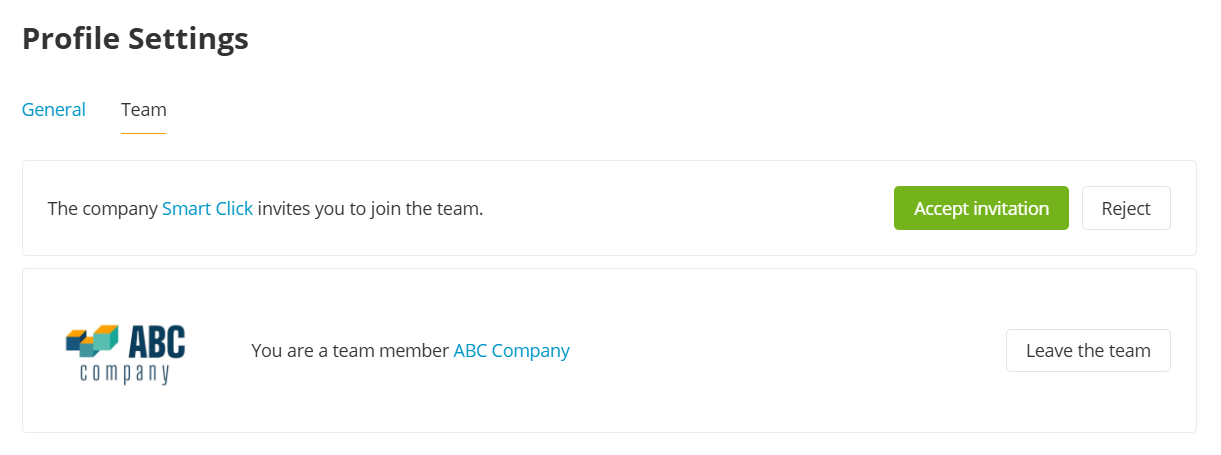Select the Team tab

pyautogui.click(x=143, y=110)
